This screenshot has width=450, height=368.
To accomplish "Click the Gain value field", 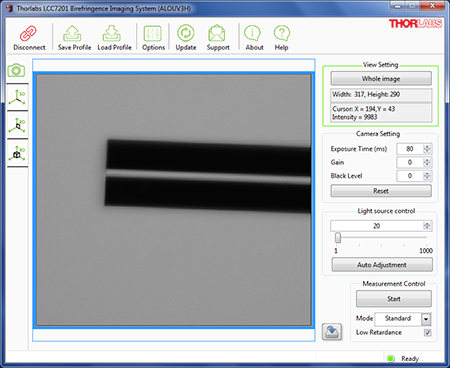I will [410, 162].
